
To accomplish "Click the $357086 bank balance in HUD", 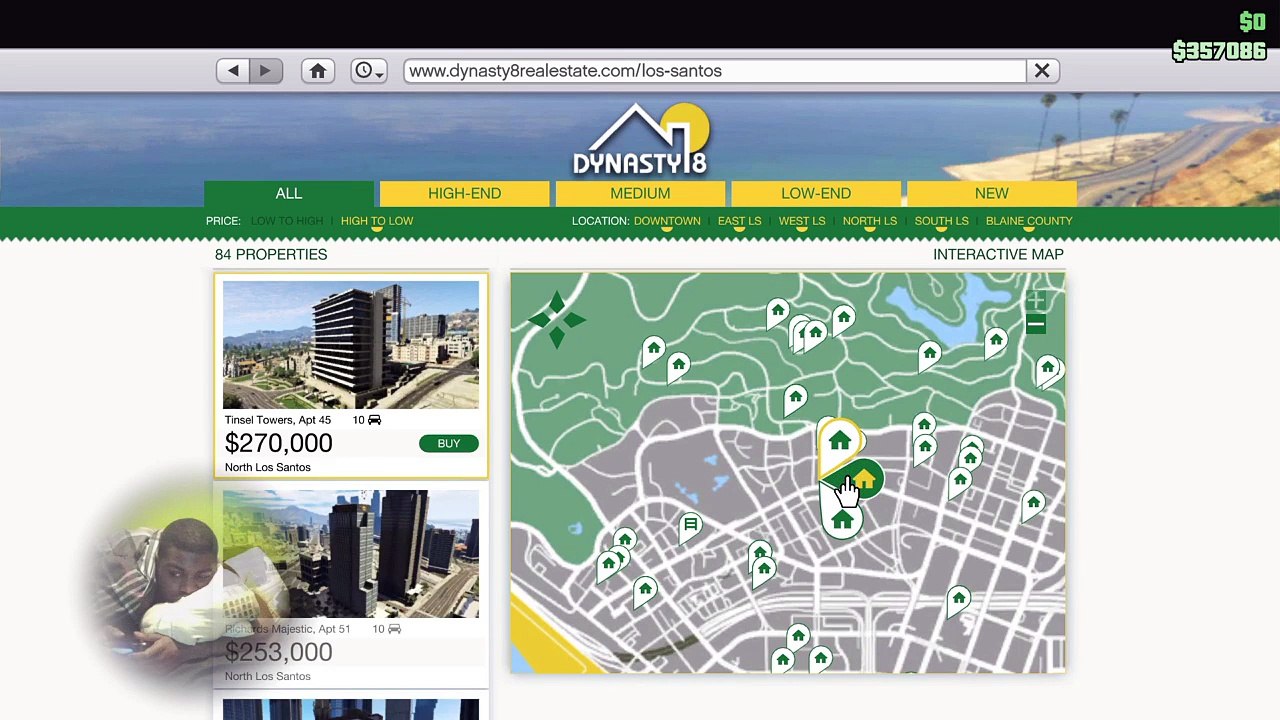I will [x=1219, y=50].
